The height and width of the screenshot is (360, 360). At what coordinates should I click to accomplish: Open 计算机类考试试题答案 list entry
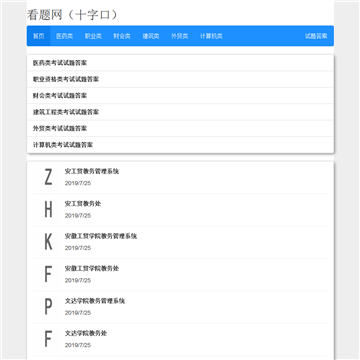pos(180,145)
